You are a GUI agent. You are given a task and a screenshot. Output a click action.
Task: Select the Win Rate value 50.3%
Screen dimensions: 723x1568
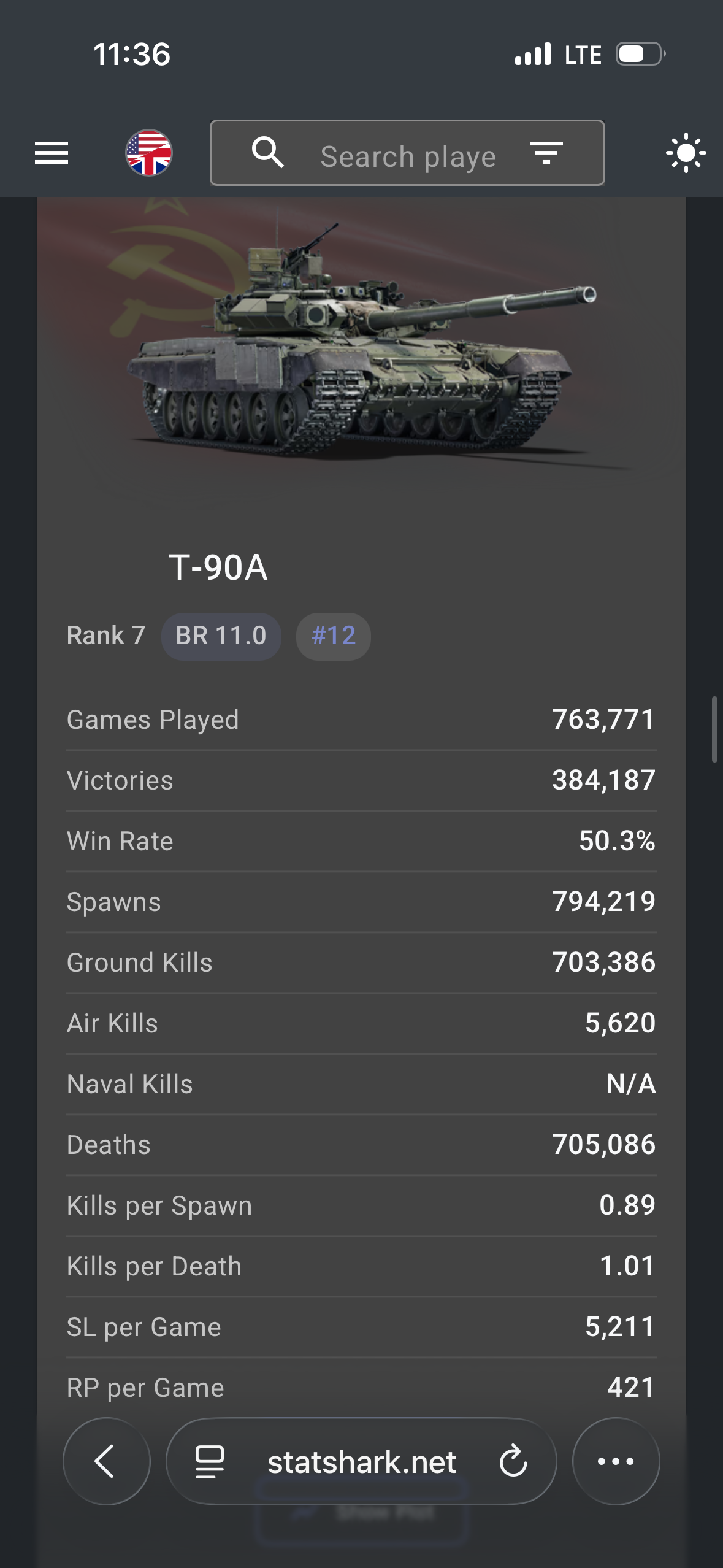tap(617, 841)
